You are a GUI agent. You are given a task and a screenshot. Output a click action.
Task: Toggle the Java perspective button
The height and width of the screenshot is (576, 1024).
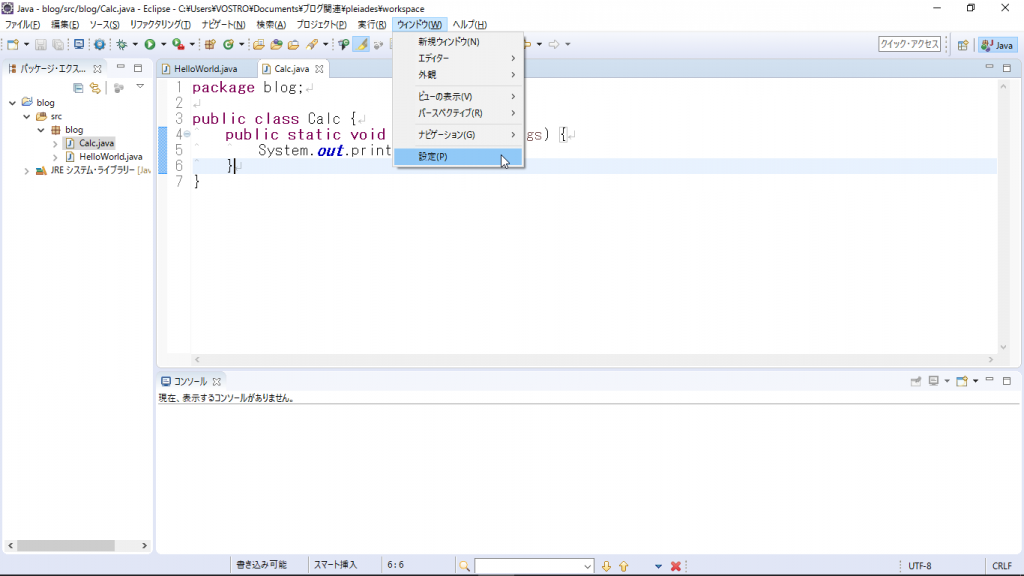[x=997, y=45]
